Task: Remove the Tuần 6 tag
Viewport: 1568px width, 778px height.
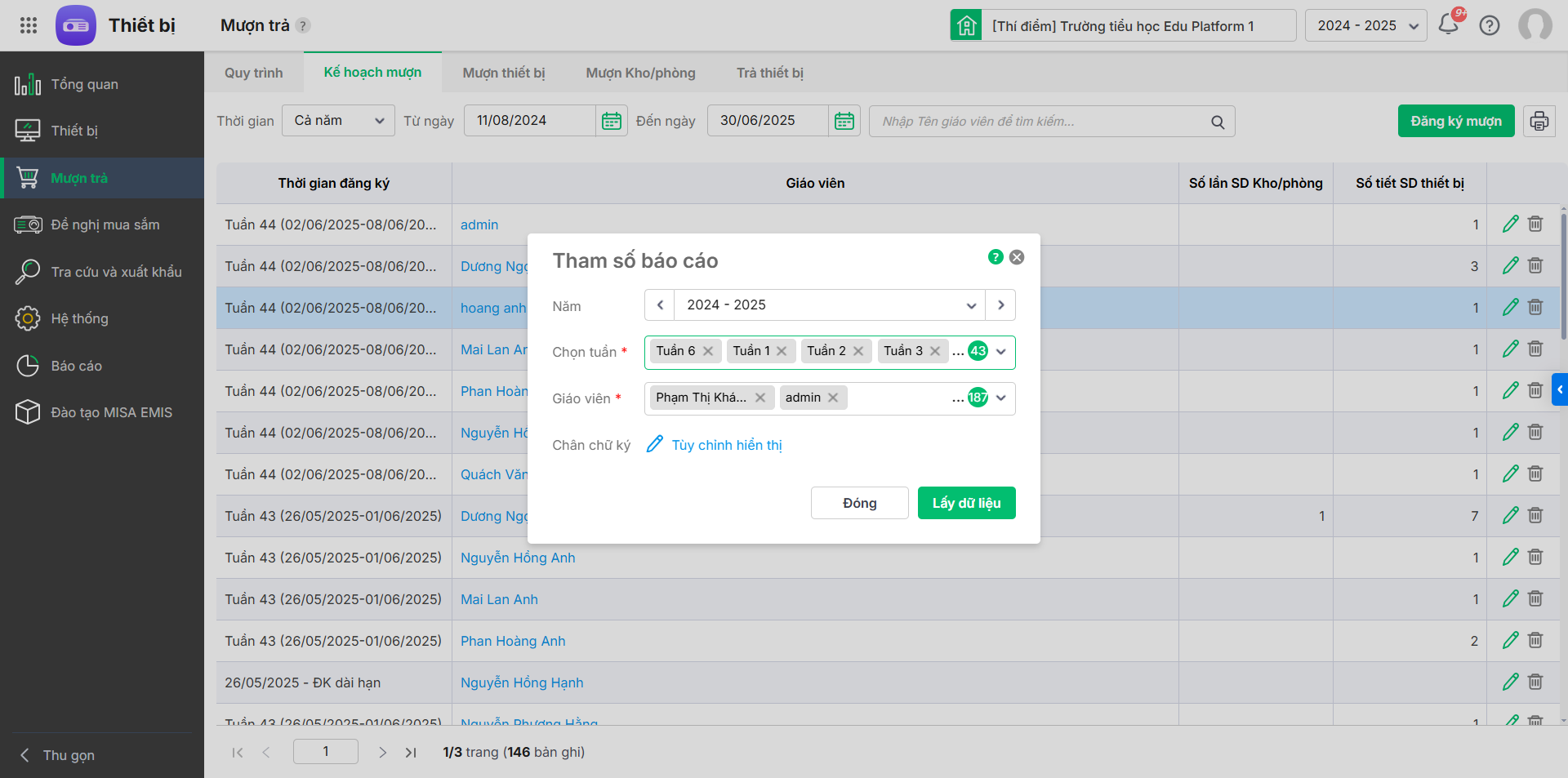Action: click(x=708, y=351)
